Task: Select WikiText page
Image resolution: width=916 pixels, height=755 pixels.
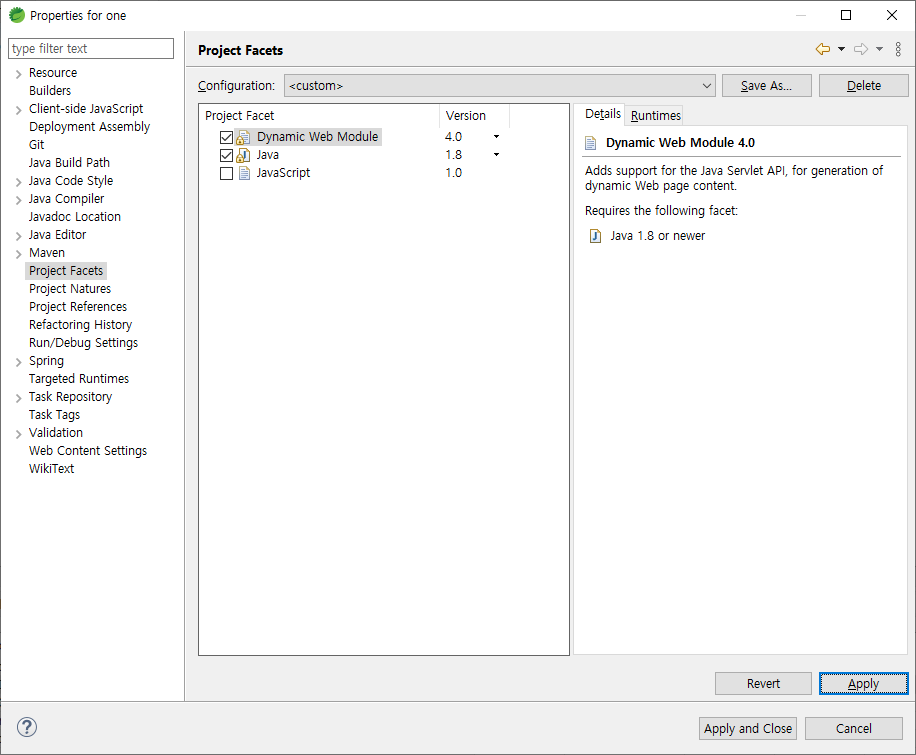Action: click(x=51, y=469)
